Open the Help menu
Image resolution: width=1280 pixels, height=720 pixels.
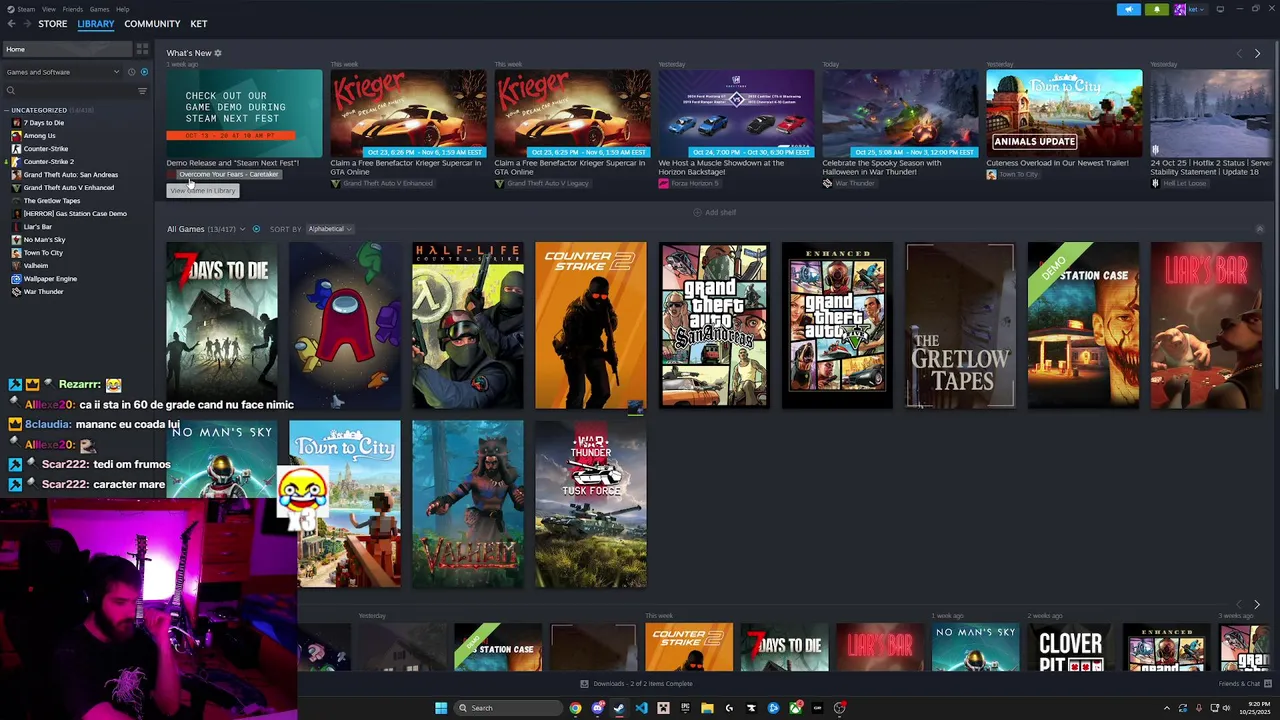[x=122, y=9]
